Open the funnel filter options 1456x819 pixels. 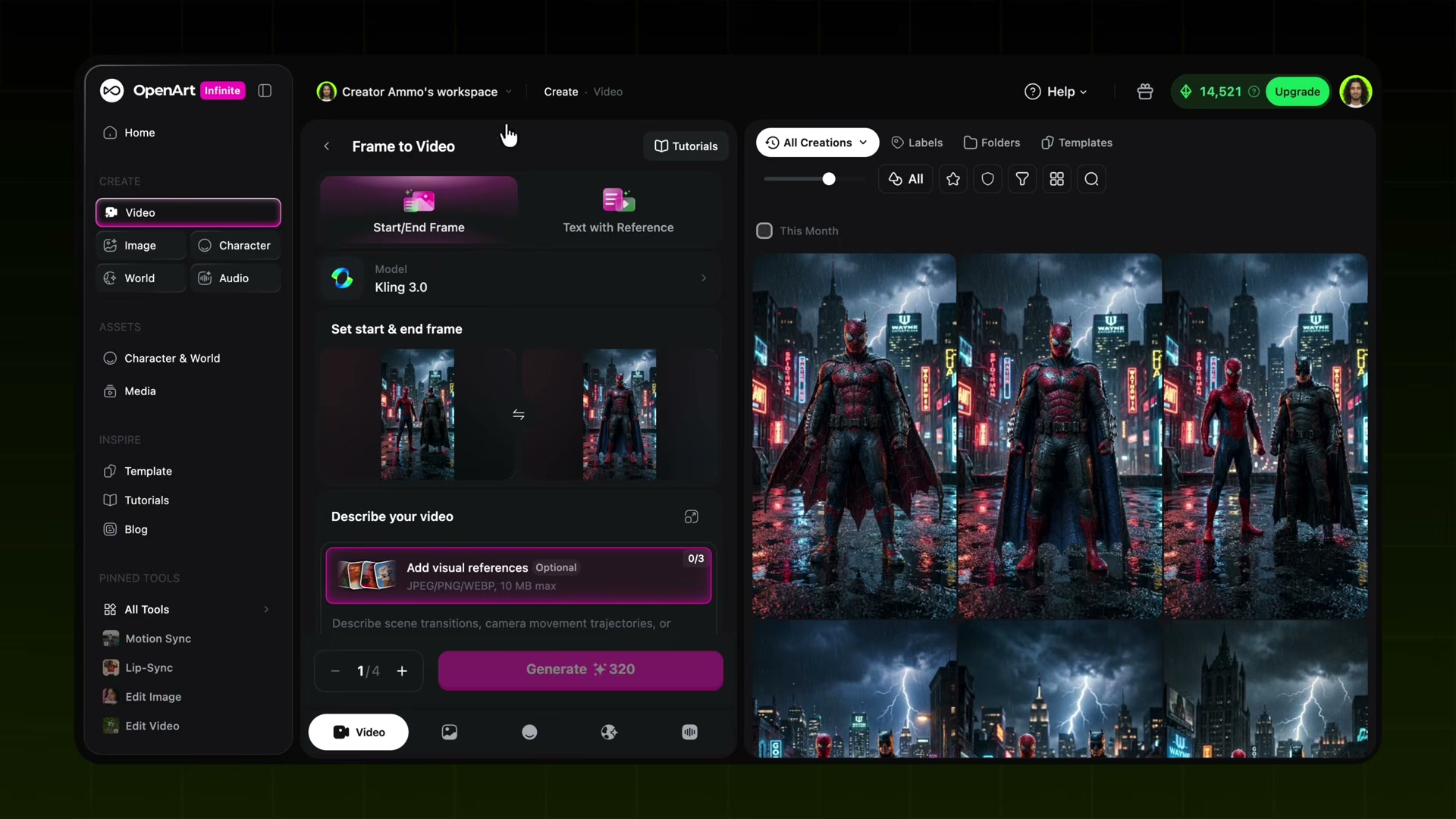point(1022,179)
